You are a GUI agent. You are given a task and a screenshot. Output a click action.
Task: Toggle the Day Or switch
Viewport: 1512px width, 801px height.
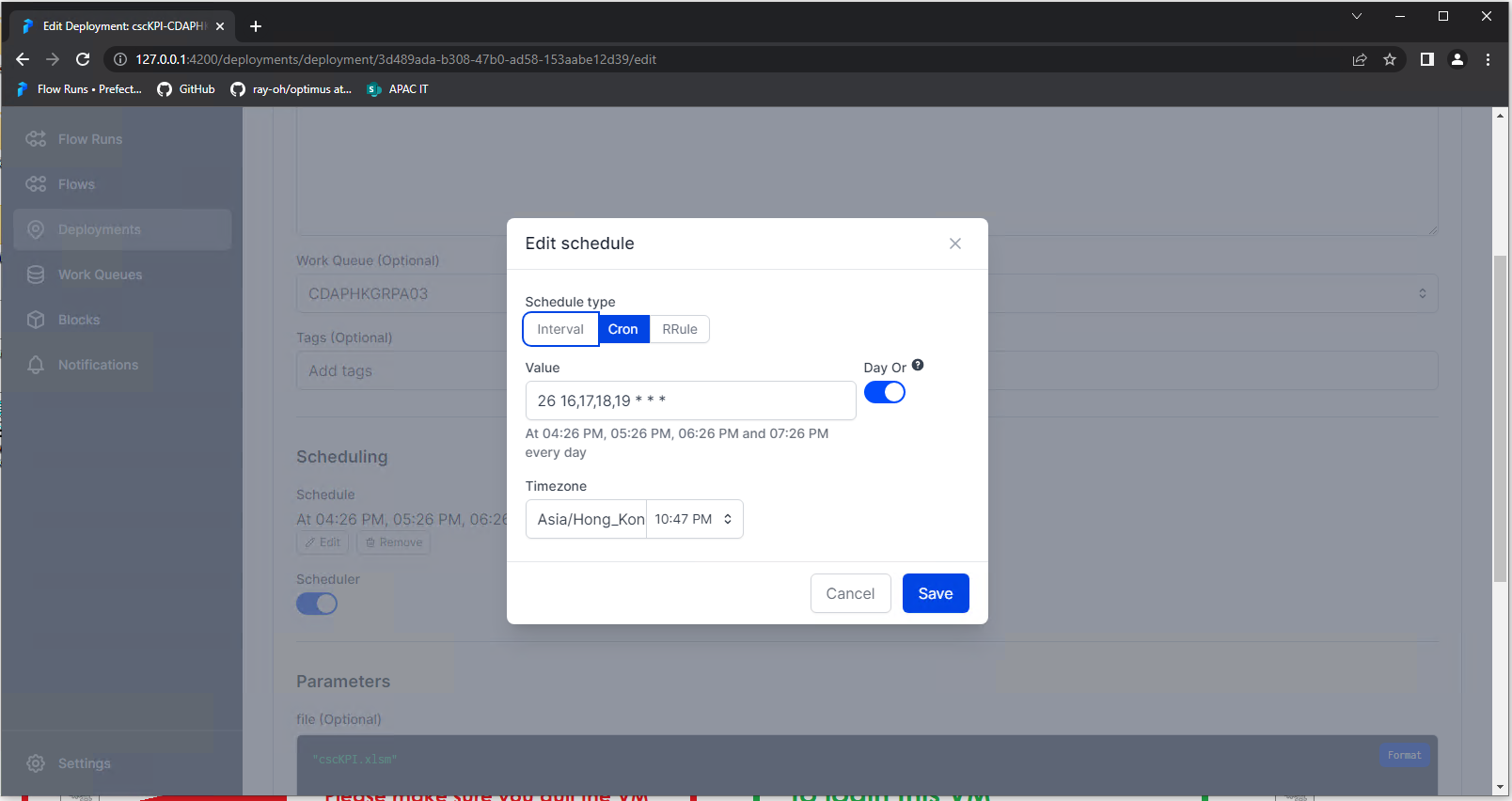pyautogui.click(x=885, y=392)
